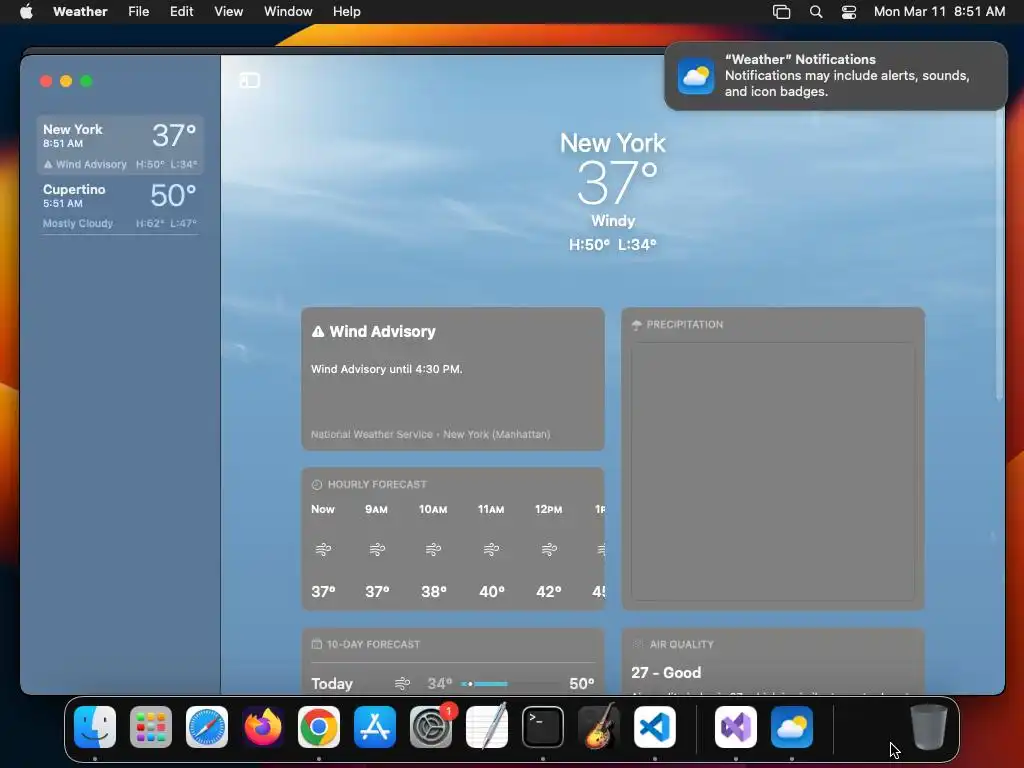Open Visual Studio Code from the Dock
This screenshot has width=1024, height=768.
click(655, 727)
